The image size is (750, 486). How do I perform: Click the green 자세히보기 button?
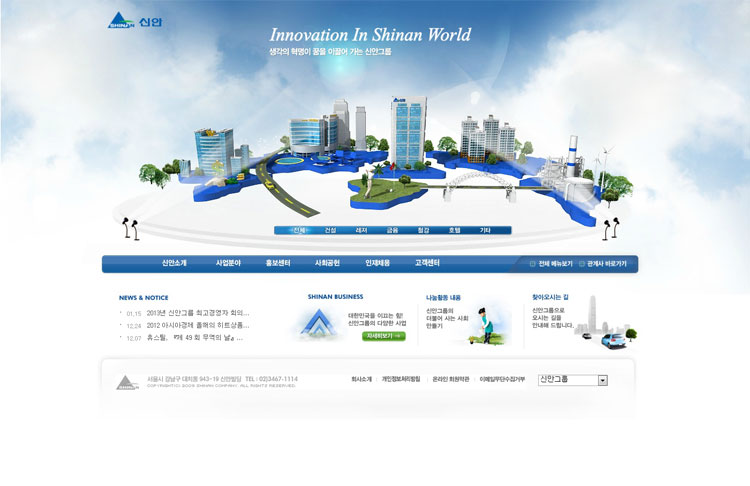click(384, 336)
